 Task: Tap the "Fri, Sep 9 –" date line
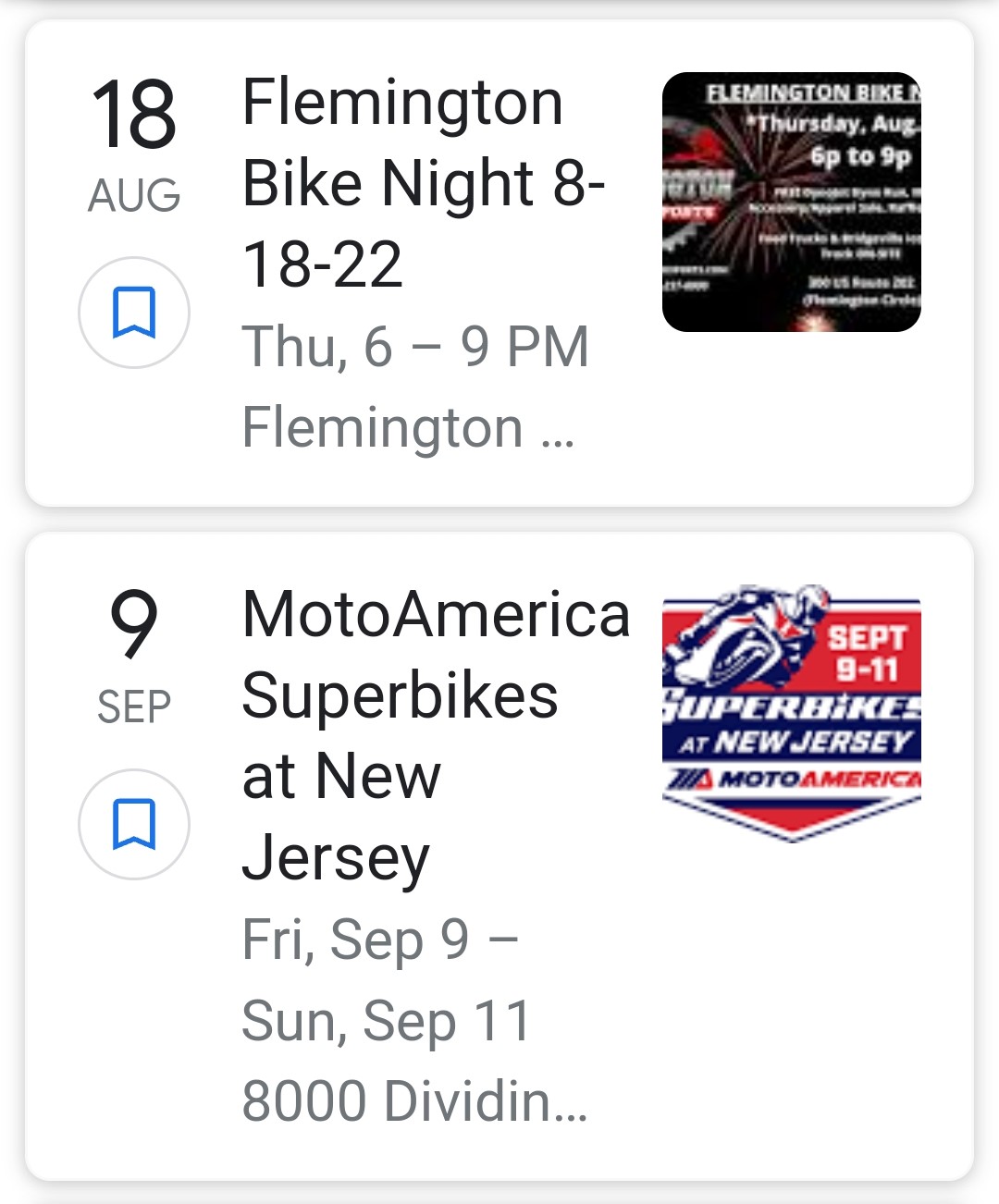coord(380,940)
